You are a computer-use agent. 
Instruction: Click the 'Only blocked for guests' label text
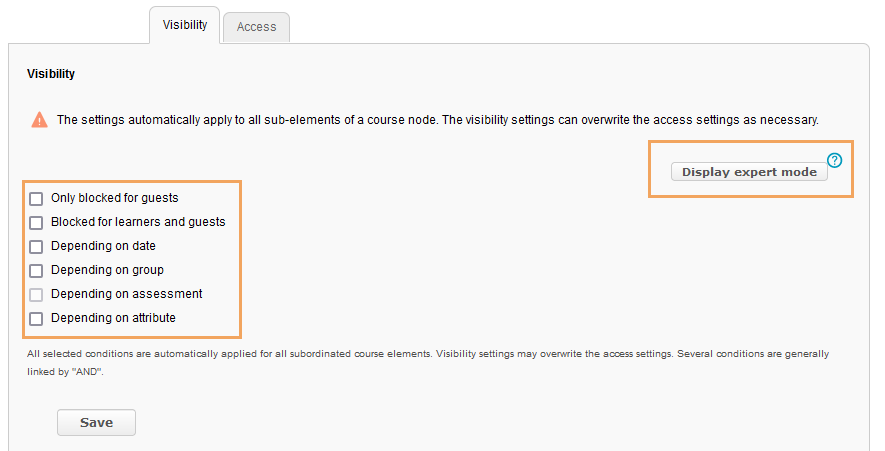point(115,198)
